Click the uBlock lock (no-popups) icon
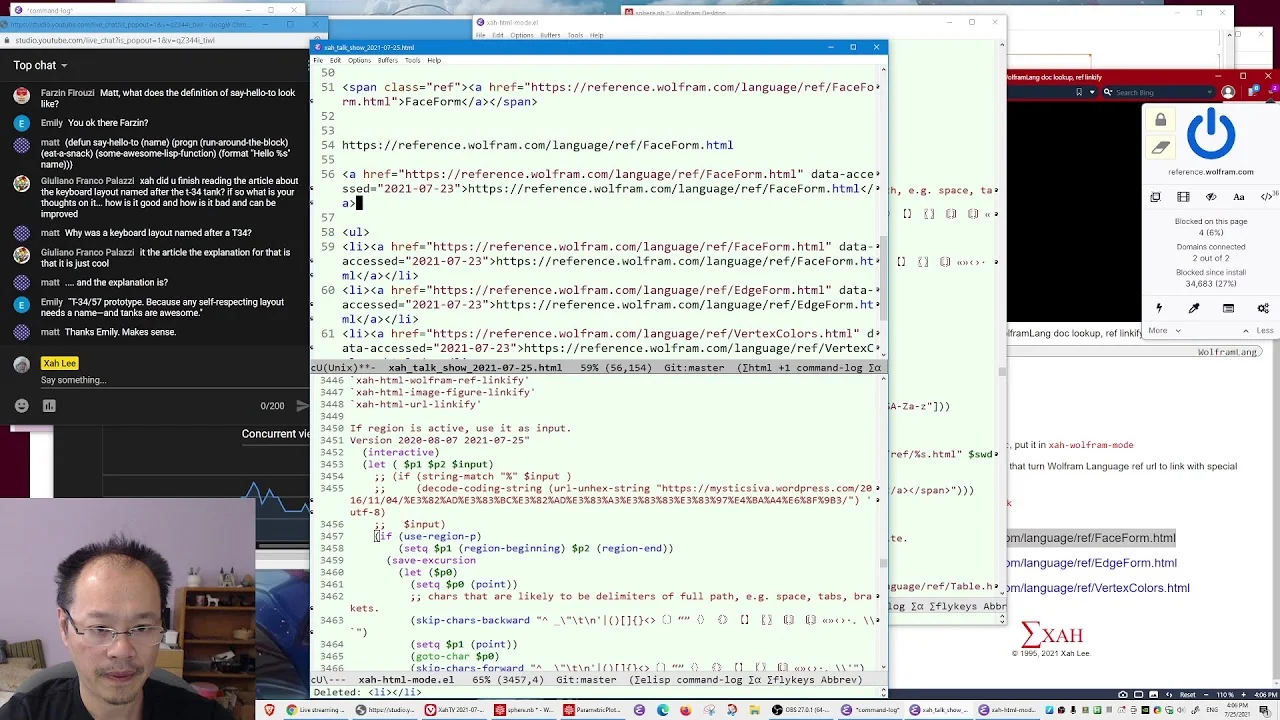 click(x=1160, y=121)
